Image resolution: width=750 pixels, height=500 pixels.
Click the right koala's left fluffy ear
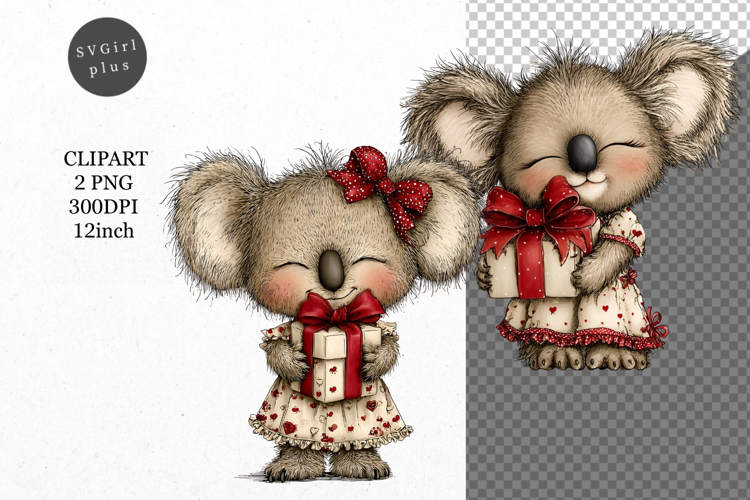pyautogui.click(x=450, y=120)
